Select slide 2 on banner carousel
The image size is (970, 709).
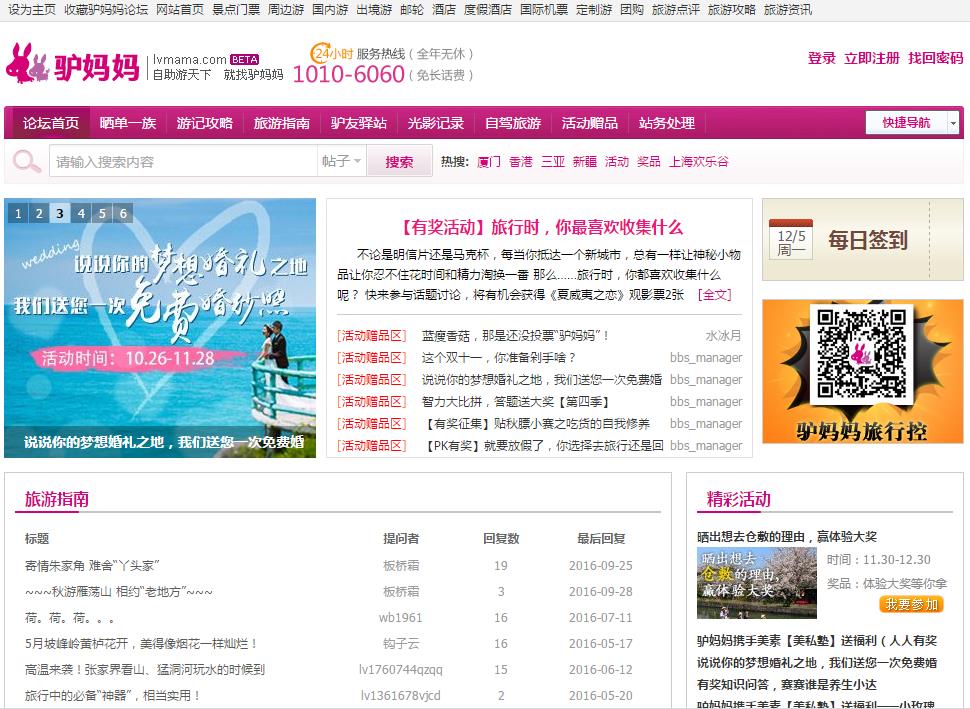tap(39, 213)
